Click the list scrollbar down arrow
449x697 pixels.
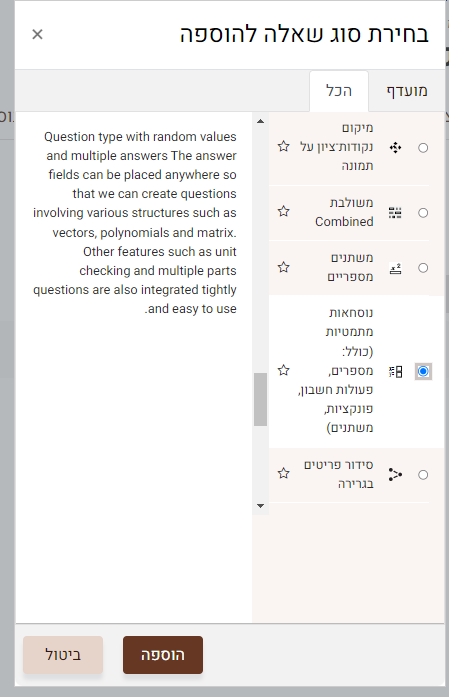click(261, 506)
